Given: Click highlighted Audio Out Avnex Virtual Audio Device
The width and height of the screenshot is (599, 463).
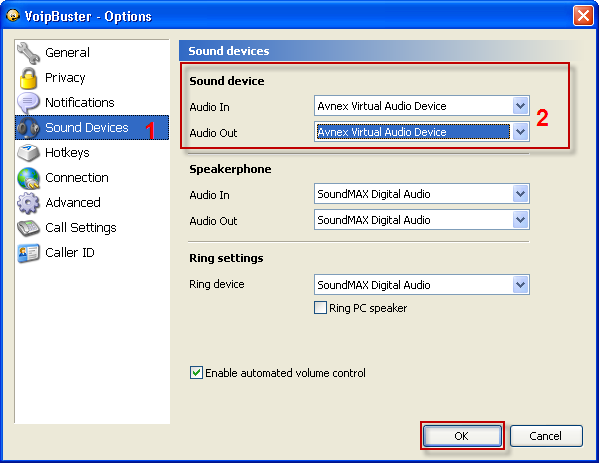Looking at the screenshot, I should coord(413,132).
